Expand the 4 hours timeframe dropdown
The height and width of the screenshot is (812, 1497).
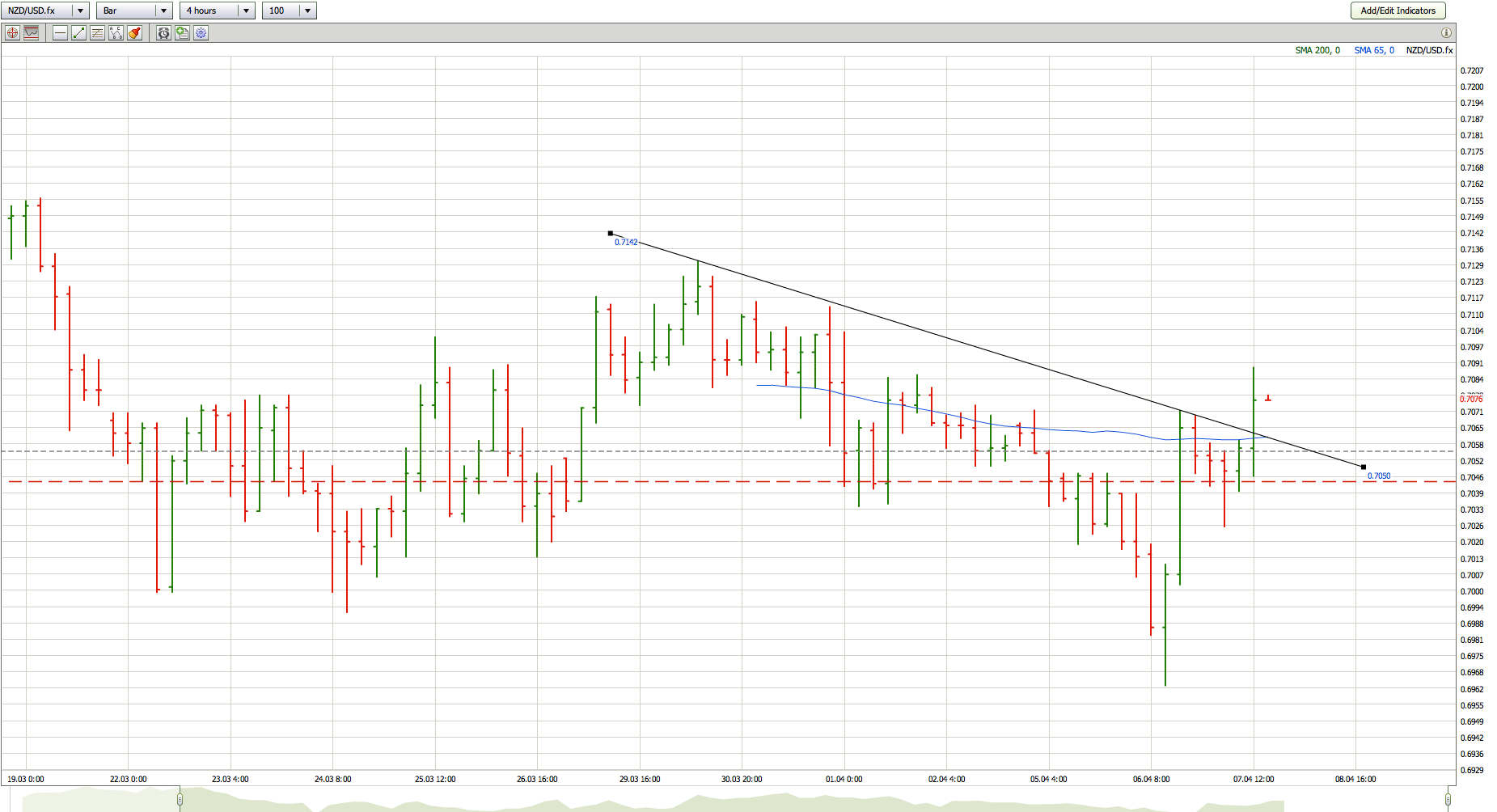coord(246,11)
